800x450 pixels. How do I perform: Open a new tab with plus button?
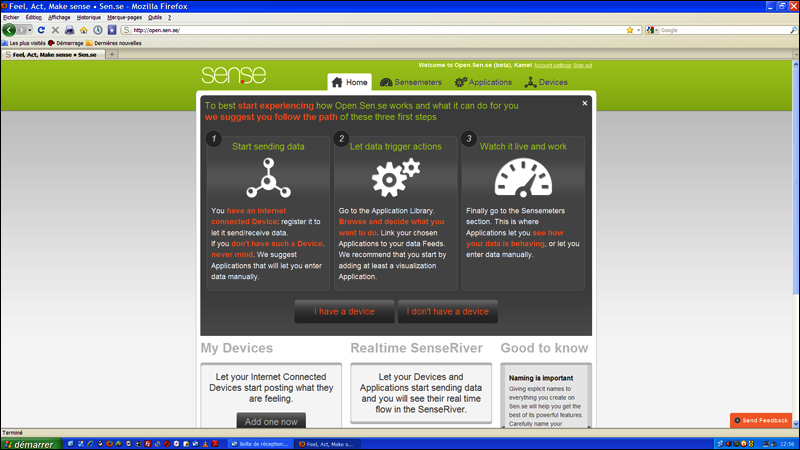pyautogui.click(x=112, y=55)
